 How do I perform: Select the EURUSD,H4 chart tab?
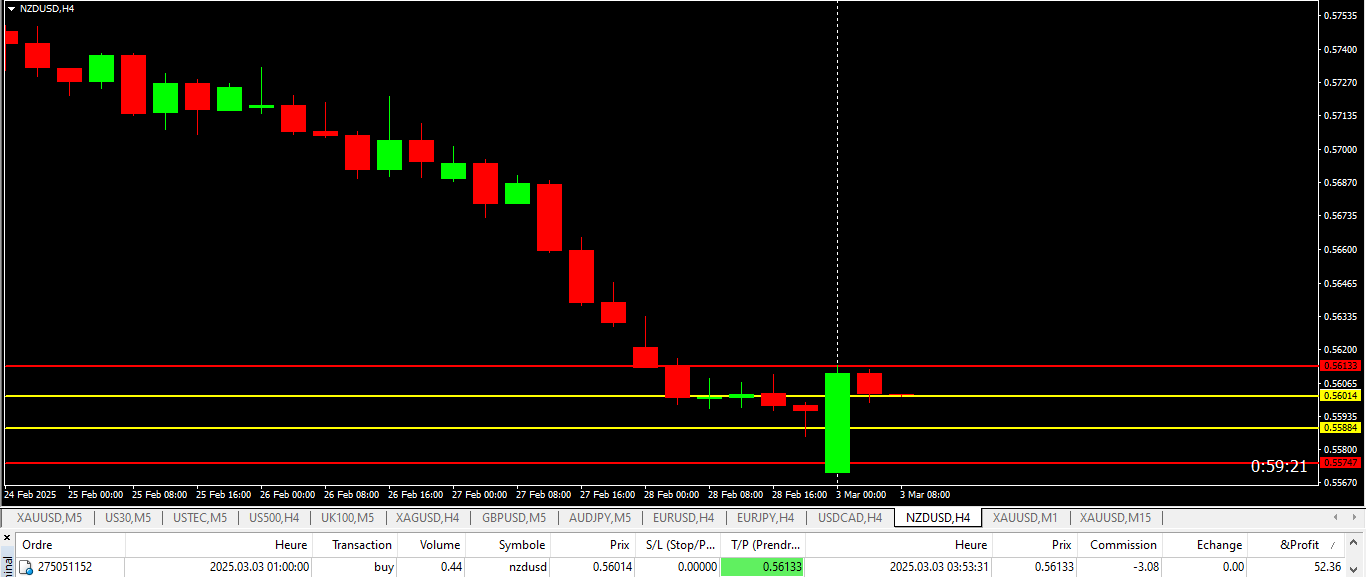coord(683,518)
